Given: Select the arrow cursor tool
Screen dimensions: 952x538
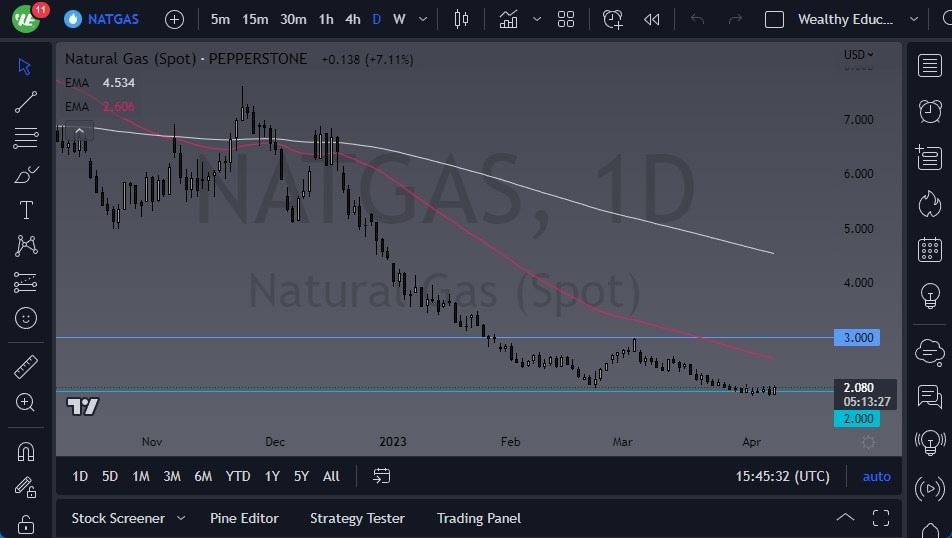Looking at the screenshot, I should pyautogui.click(x=25, y=66).
